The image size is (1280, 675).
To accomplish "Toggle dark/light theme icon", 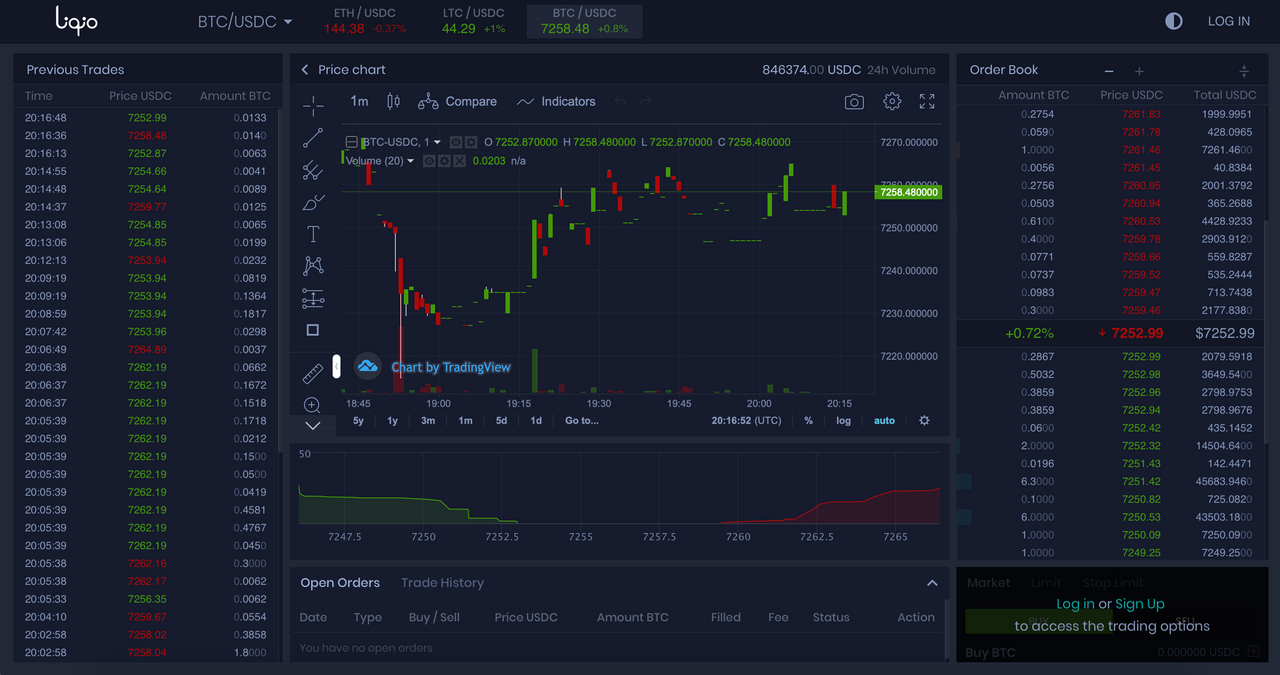I will tap(1174, 21).
